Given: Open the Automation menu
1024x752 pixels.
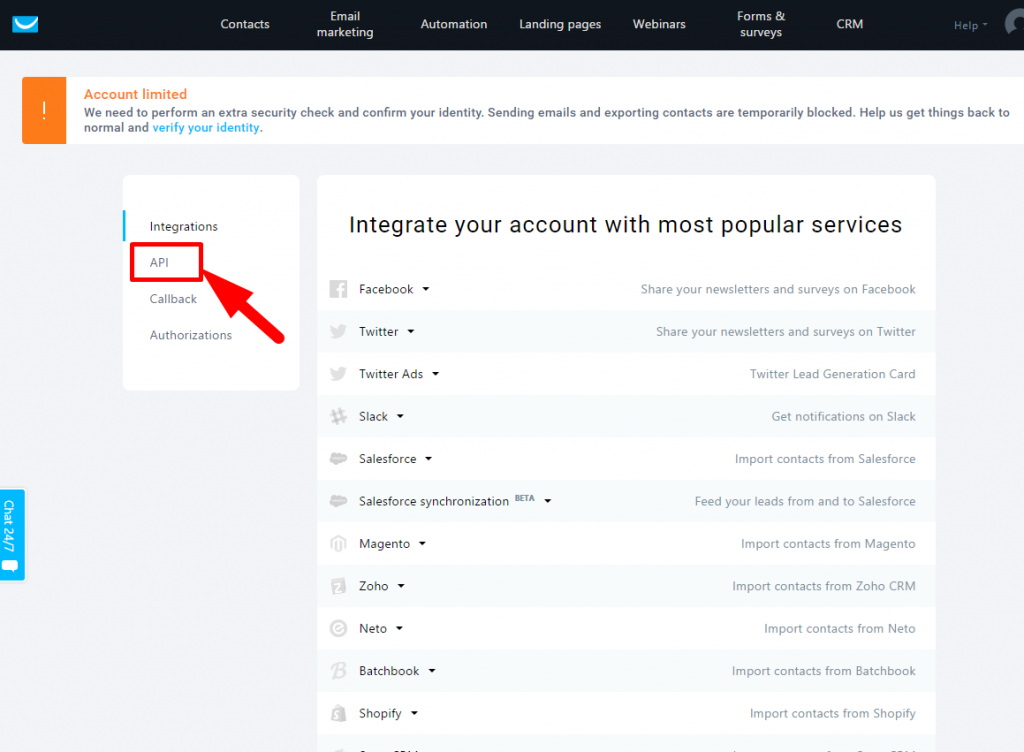Looking at the screenshot, I should pos(454,24).
